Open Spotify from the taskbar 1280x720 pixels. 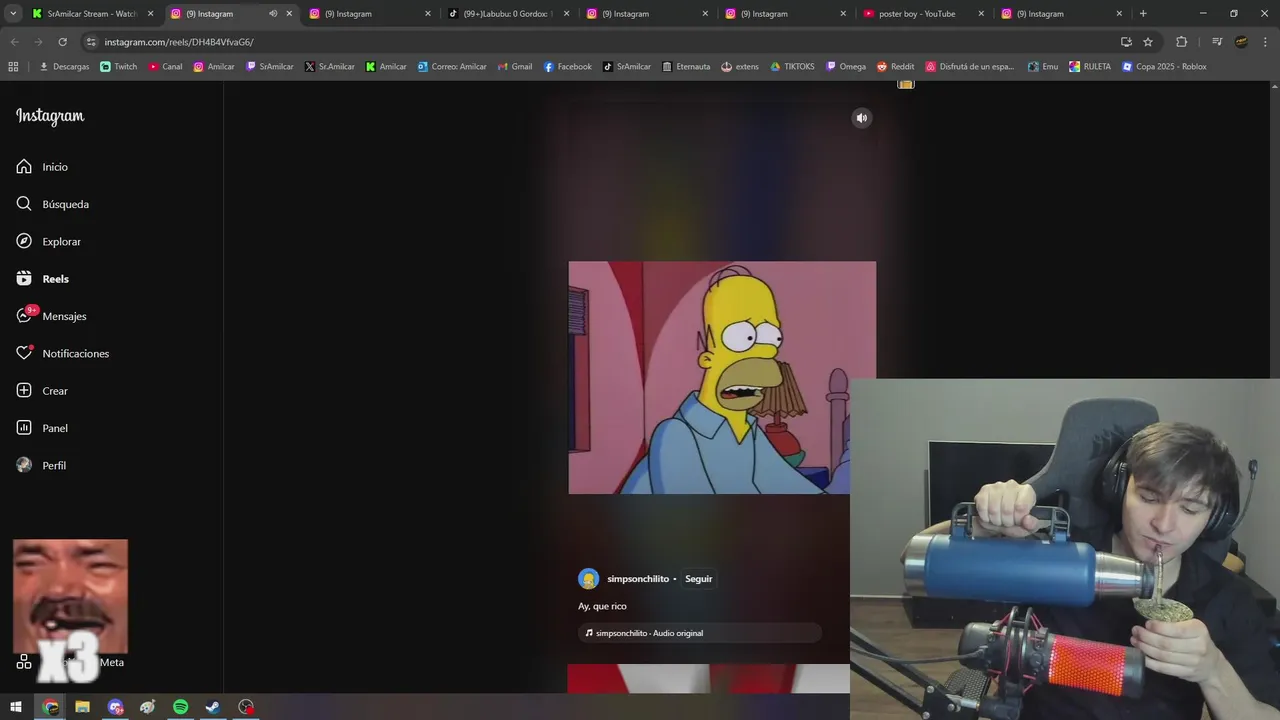[180, 707]
